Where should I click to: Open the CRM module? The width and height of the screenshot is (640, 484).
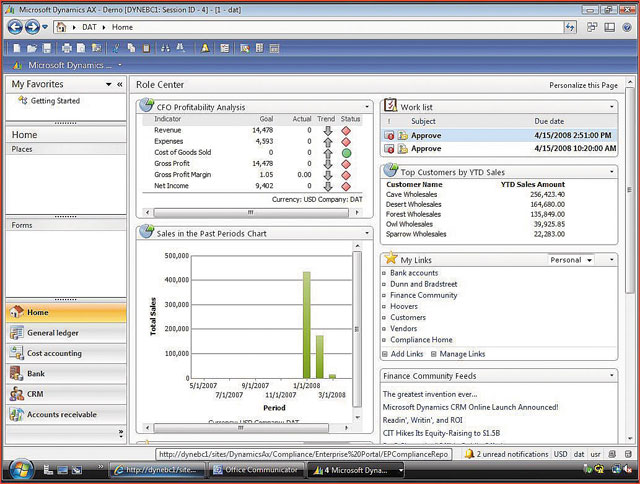(x=66, y=394)
